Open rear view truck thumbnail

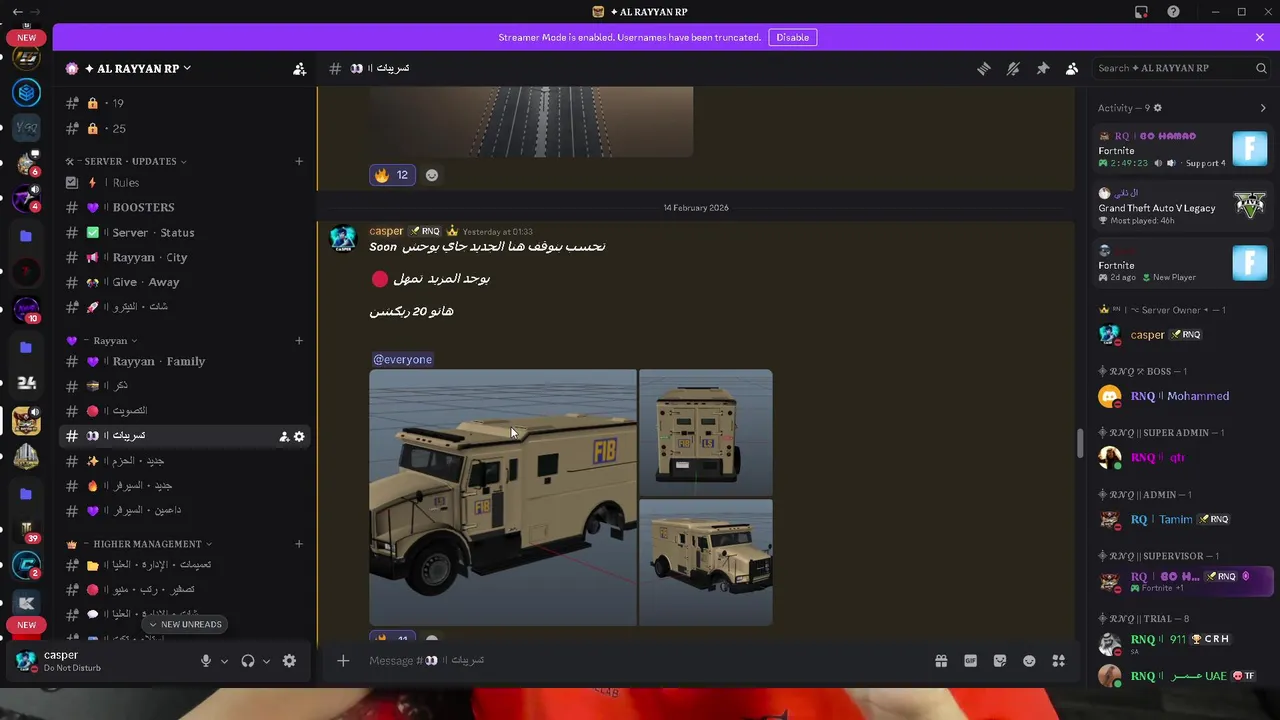[706, 432]
